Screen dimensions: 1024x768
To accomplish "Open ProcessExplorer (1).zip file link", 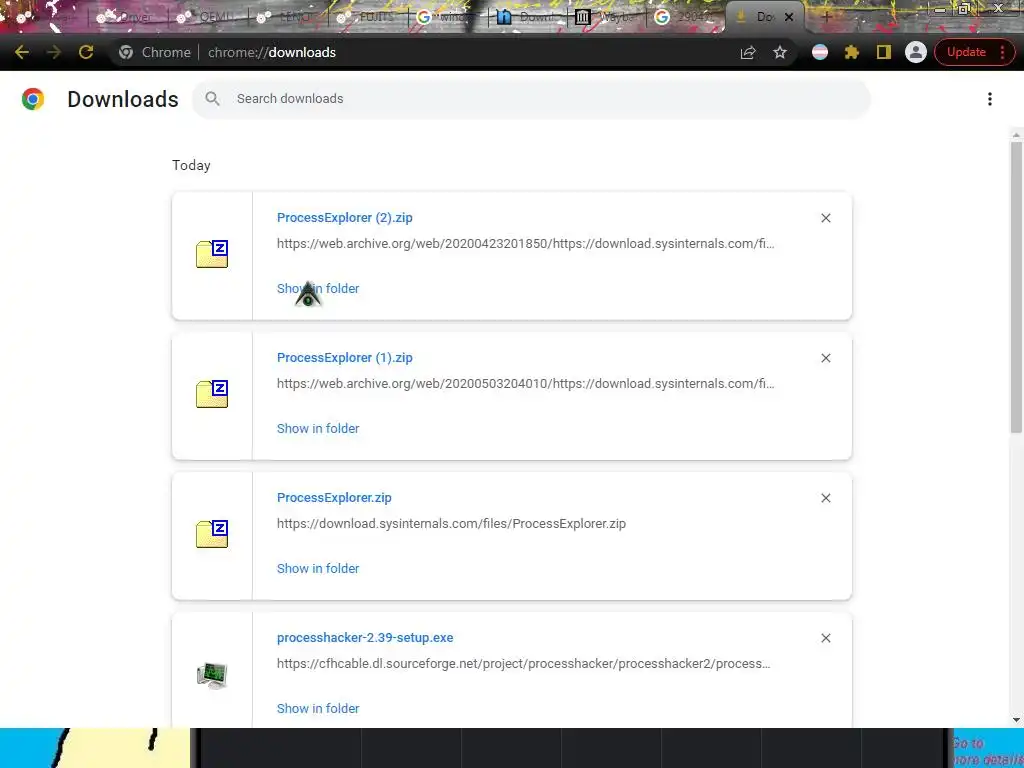I will (x=344, y=358).
